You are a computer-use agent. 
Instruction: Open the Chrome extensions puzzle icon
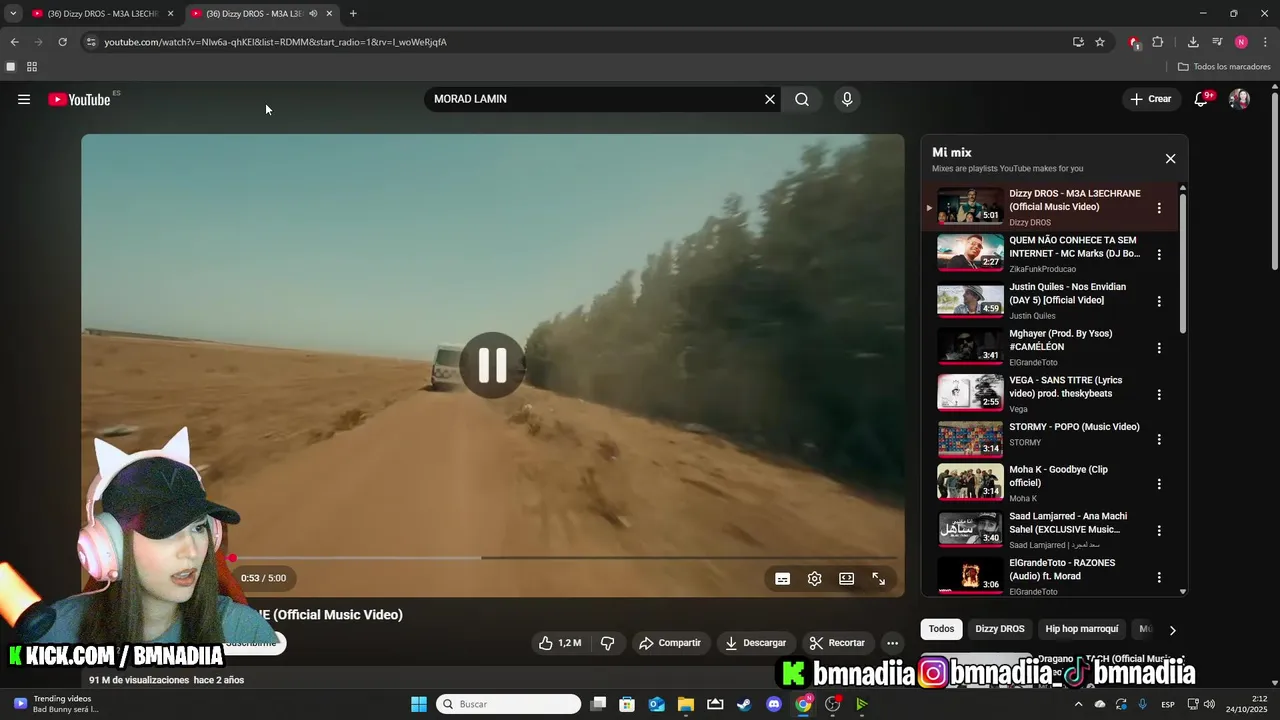[x=1158, y=42]
